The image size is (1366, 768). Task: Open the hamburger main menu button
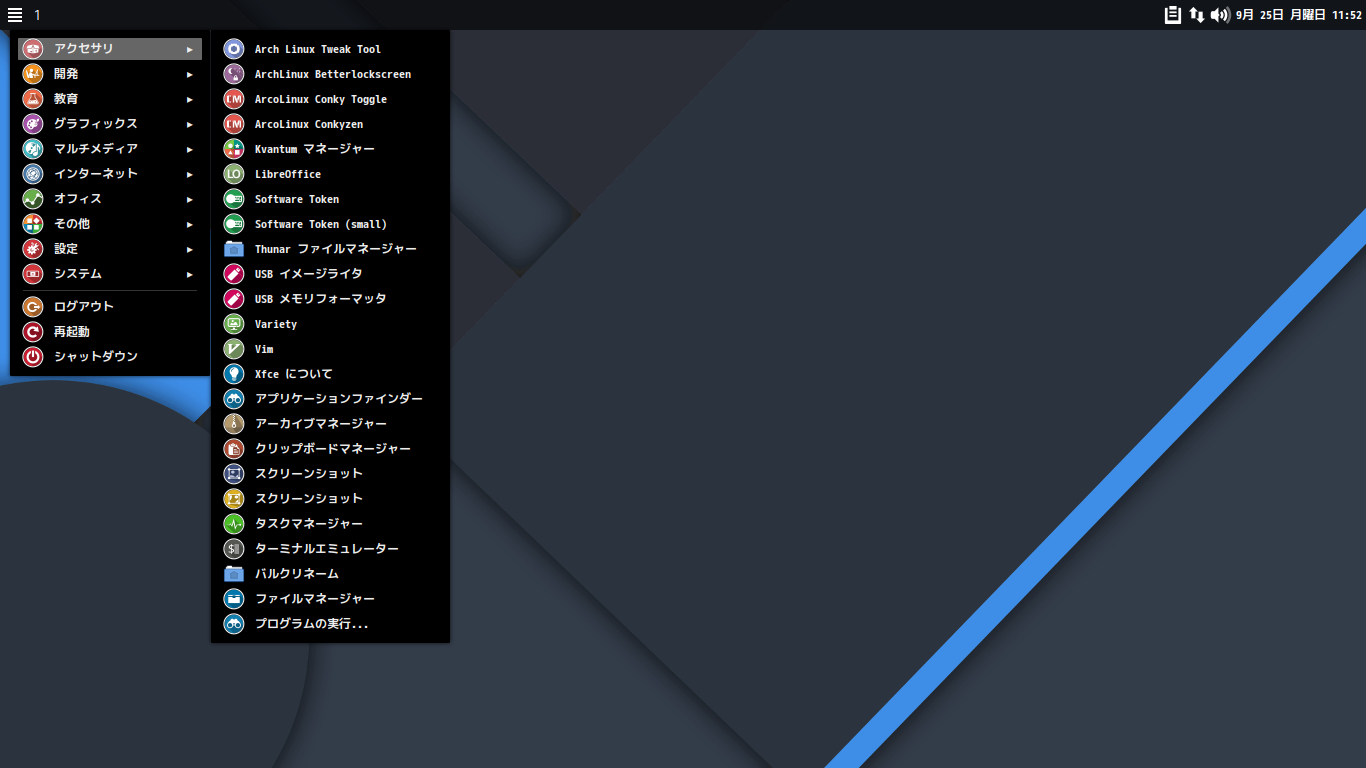coord(15,15)
